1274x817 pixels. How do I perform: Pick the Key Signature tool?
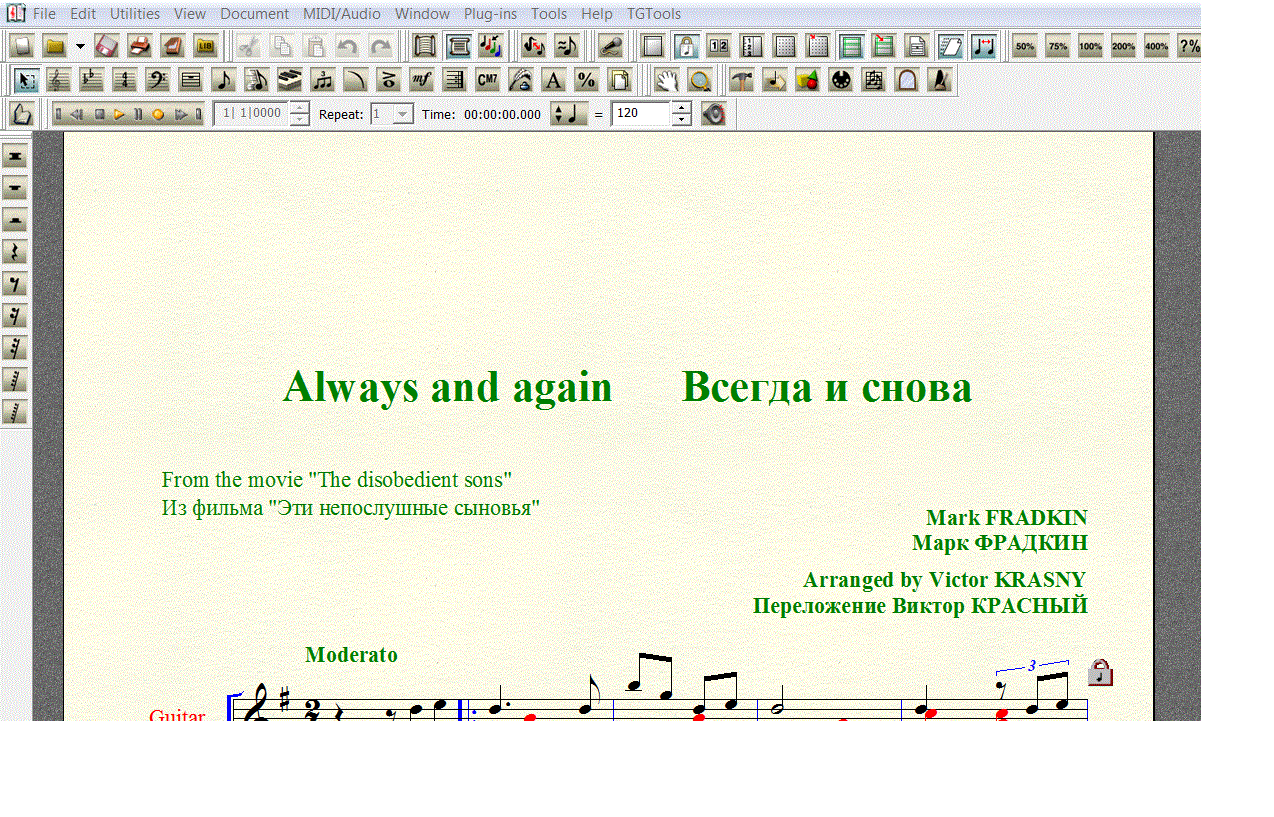point(91,80)
